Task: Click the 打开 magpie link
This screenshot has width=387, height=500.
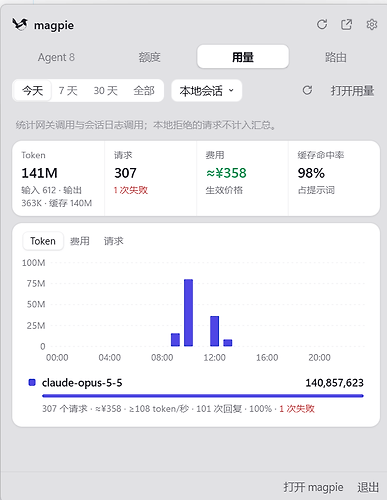Action: click(x=313, y=487)
